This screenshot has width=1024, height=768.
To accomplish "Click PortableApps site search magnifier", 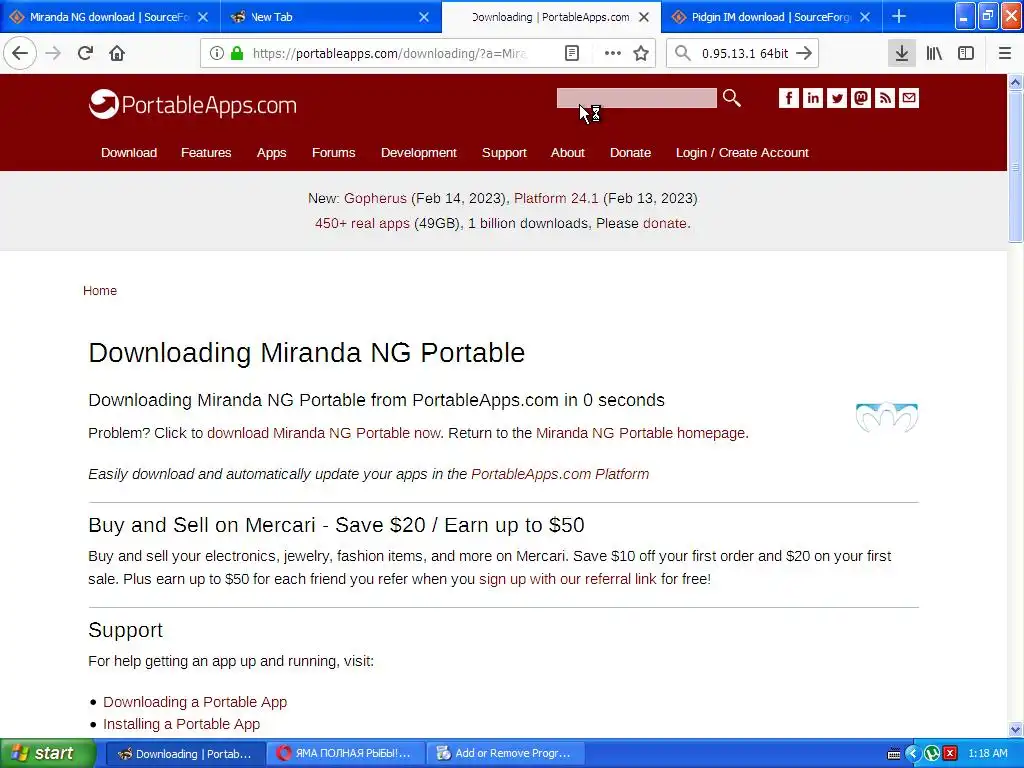I will tap(731, 98).
